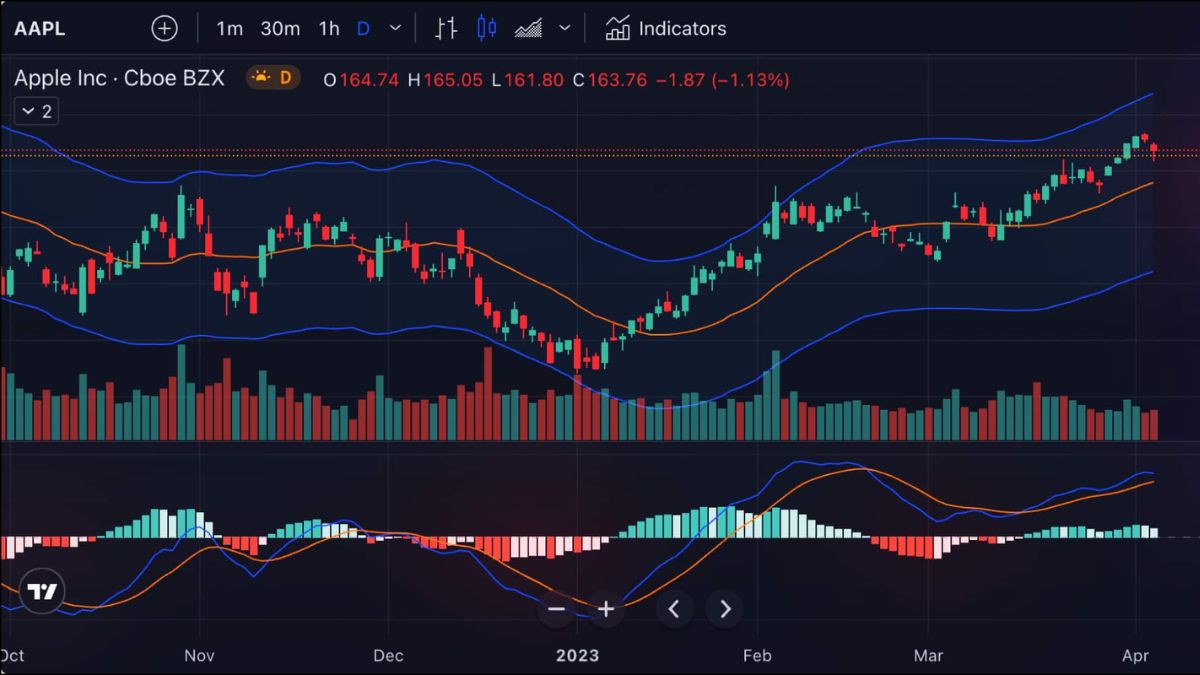The image size is (1200, 675).
Task: Zoom in using the plus button
Action: click(605, 608)
